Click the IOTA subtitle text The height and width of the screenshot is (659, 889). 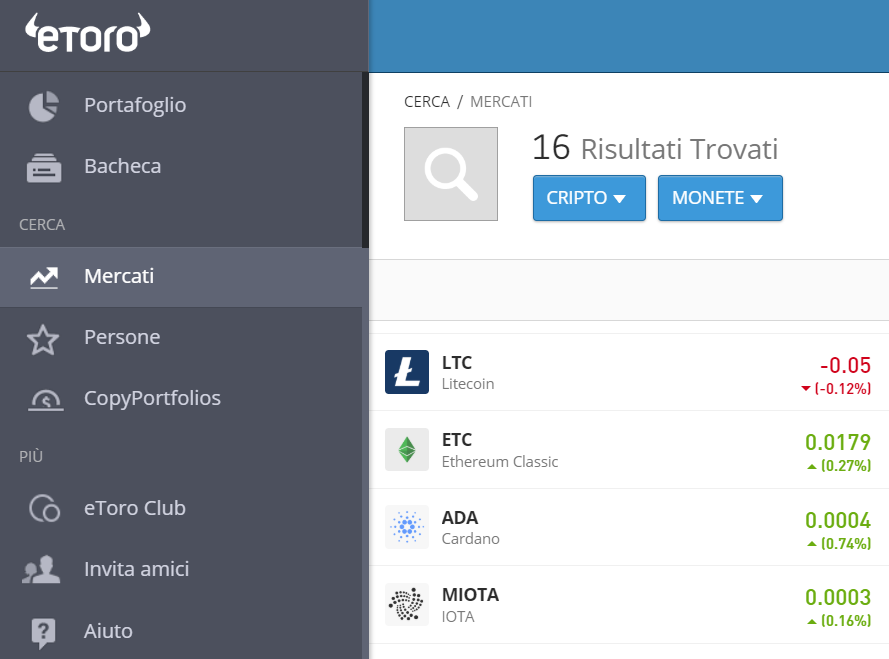[458, 617]
